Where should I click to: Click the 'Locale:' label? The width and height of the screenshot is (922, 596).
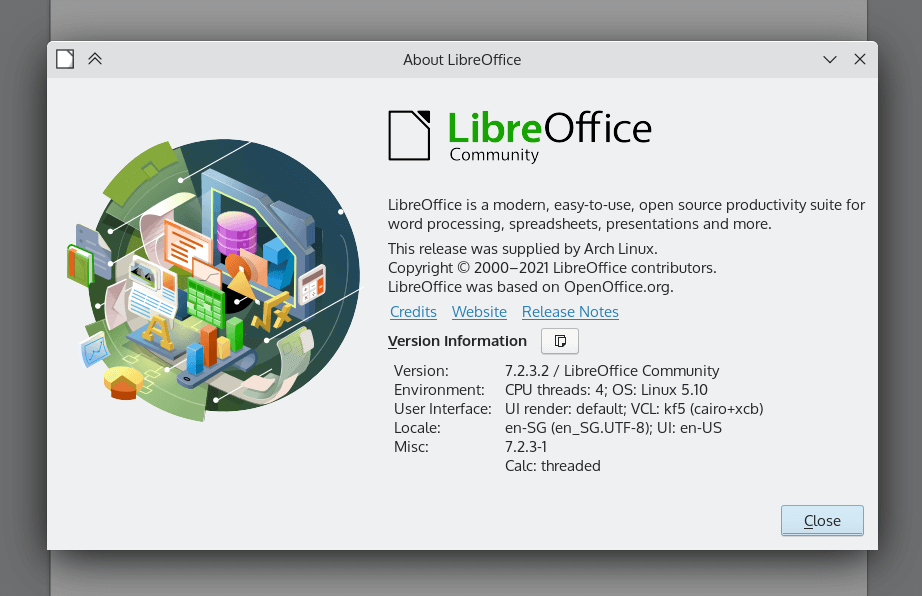pyautogui.click(x=417, y=428)
